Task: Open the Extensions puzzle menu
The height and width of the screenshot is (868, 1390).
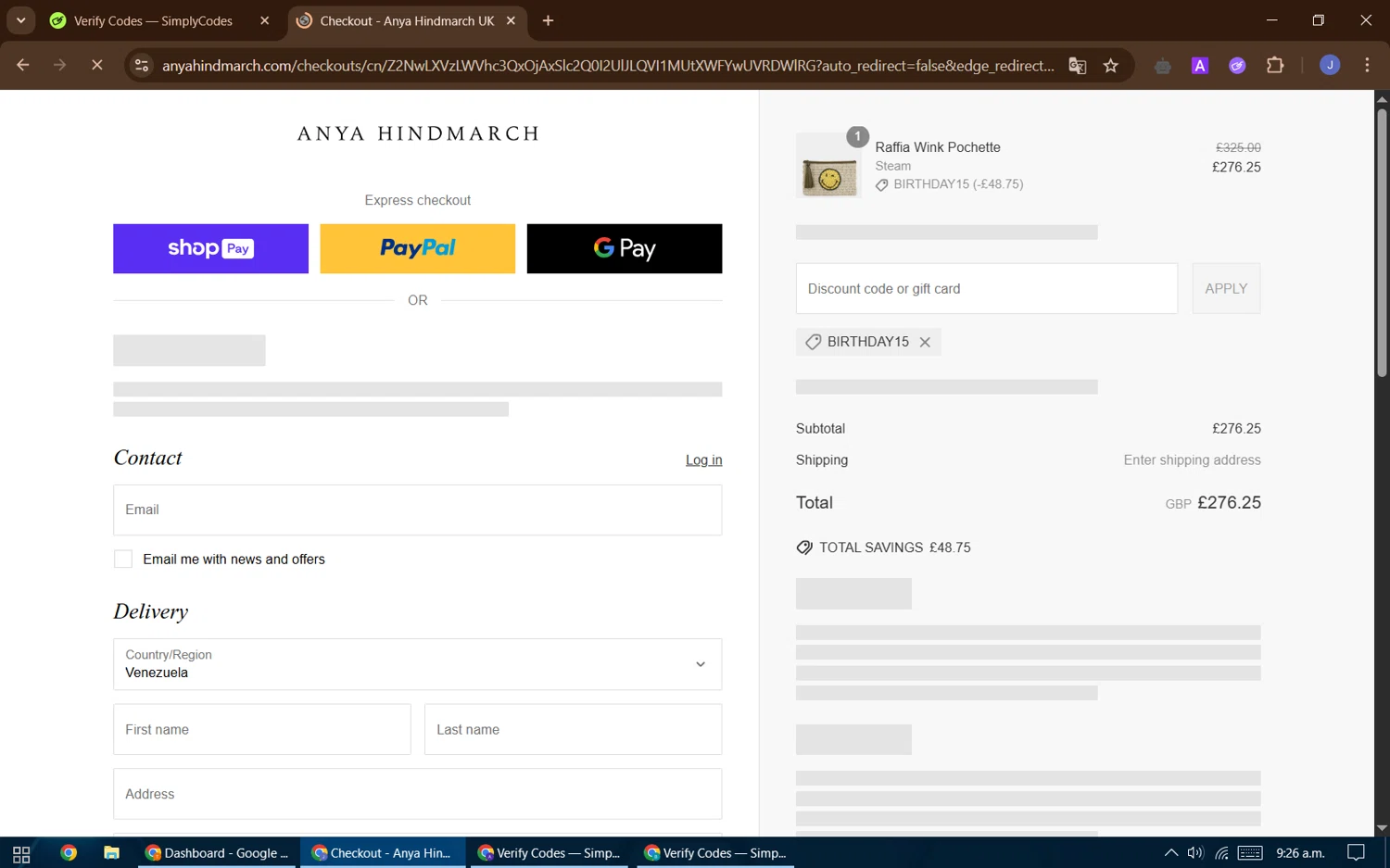Action: pyautogui.click(x=1275, y=66)
